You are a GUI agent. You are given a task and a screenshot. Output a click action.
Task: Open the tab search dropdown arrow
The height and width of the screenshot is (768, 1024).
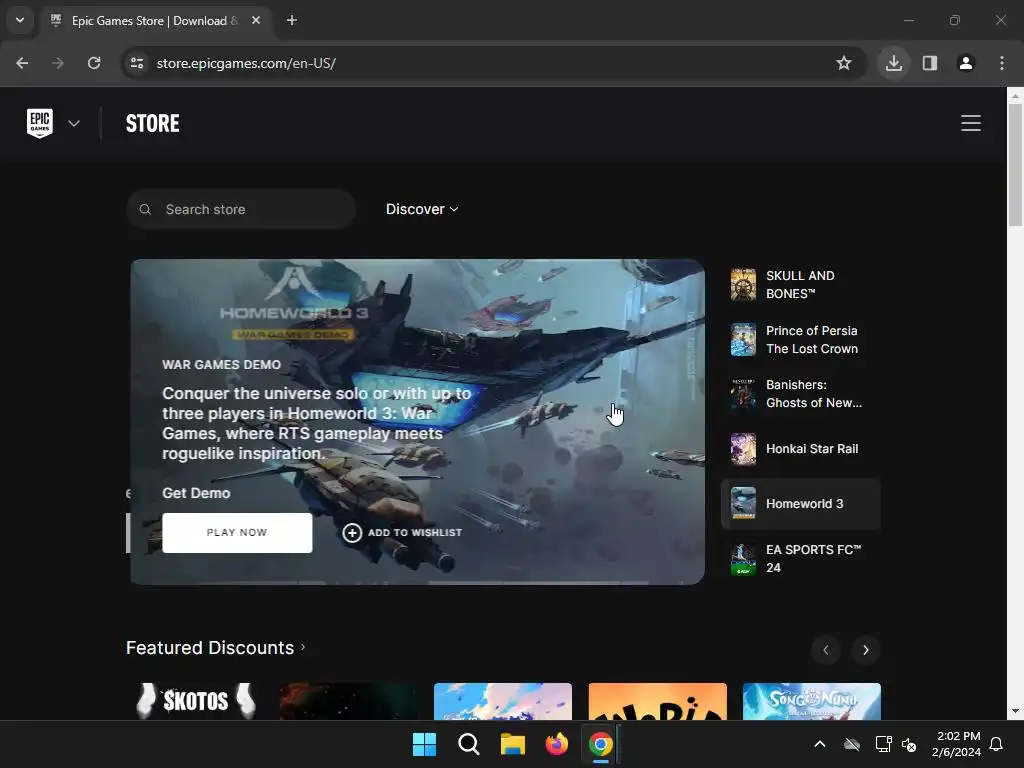(x=20, y=20)
